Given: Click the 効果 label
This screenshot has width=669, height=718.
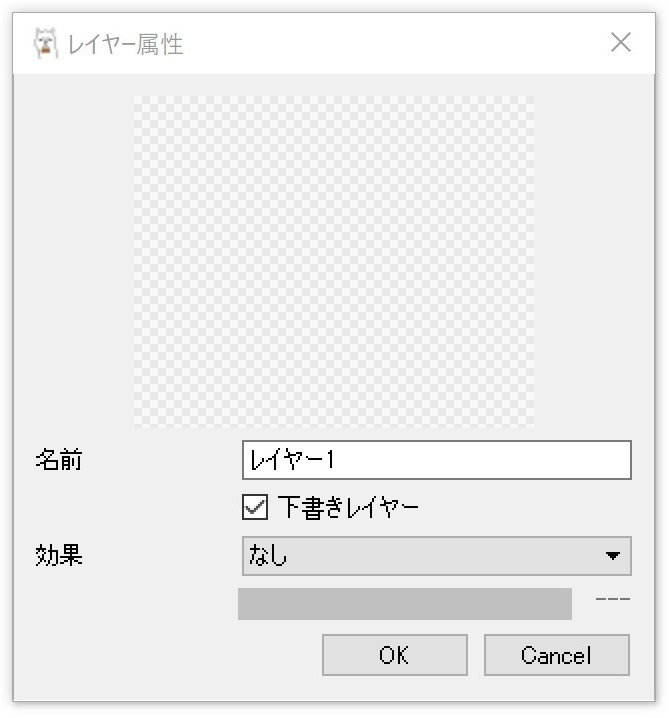Looking at the screenshot, I should pyautogui.click(x=59, y=556).
